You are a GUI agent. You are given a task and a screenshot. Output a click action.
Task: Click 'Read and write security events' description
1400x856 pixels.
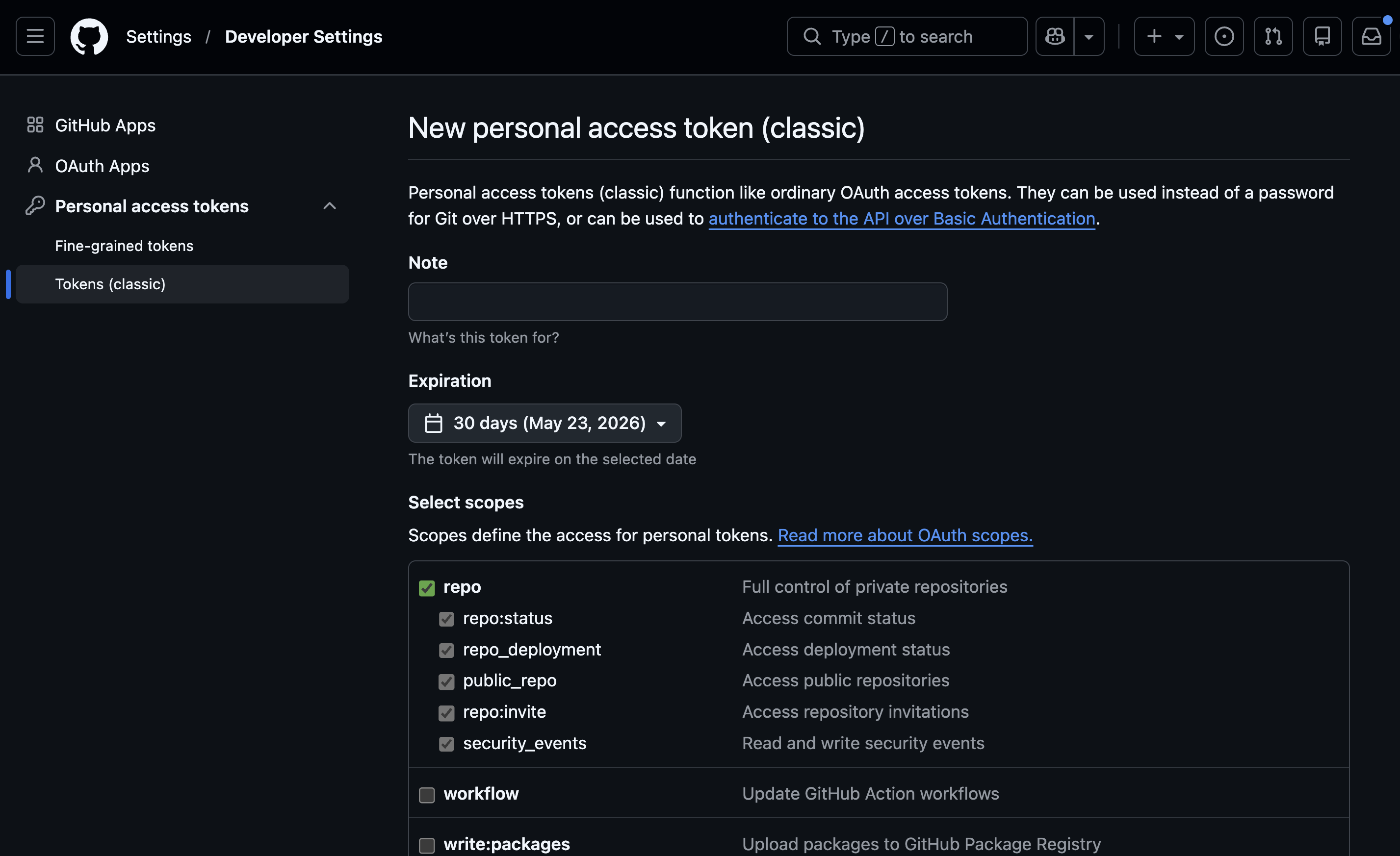coord(863,743)
